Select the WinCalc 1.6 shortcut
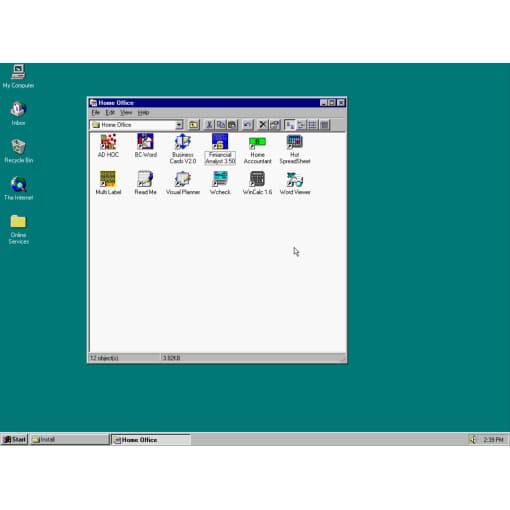This screenshot has width=510, height=510. coord(257,183)
